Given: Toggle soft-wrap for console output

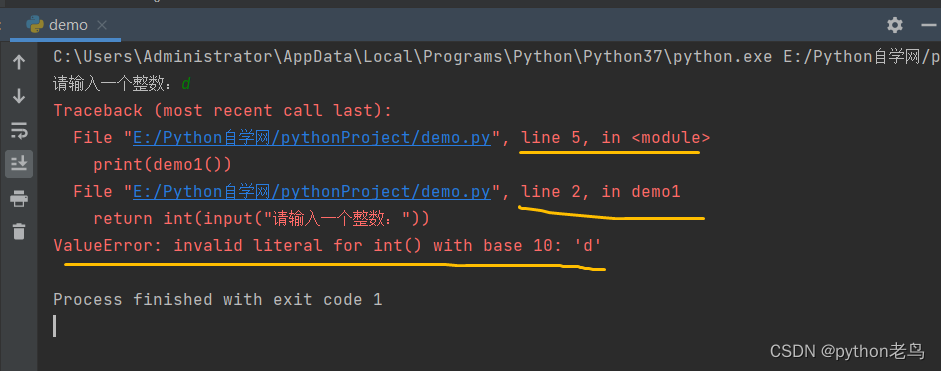Looking at the screenshot, I should click(19, 130).
